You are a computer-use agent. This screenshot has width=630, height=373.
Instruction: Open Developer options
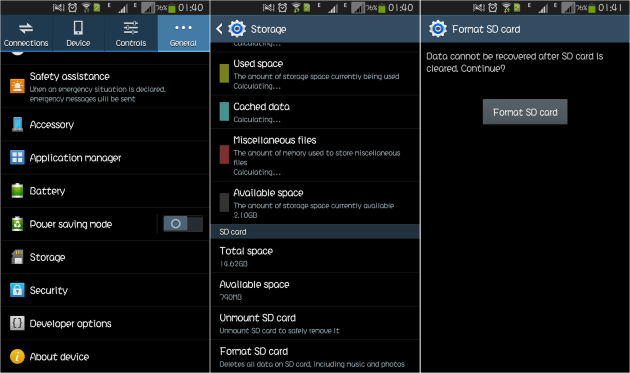click(x=105, y=323)
